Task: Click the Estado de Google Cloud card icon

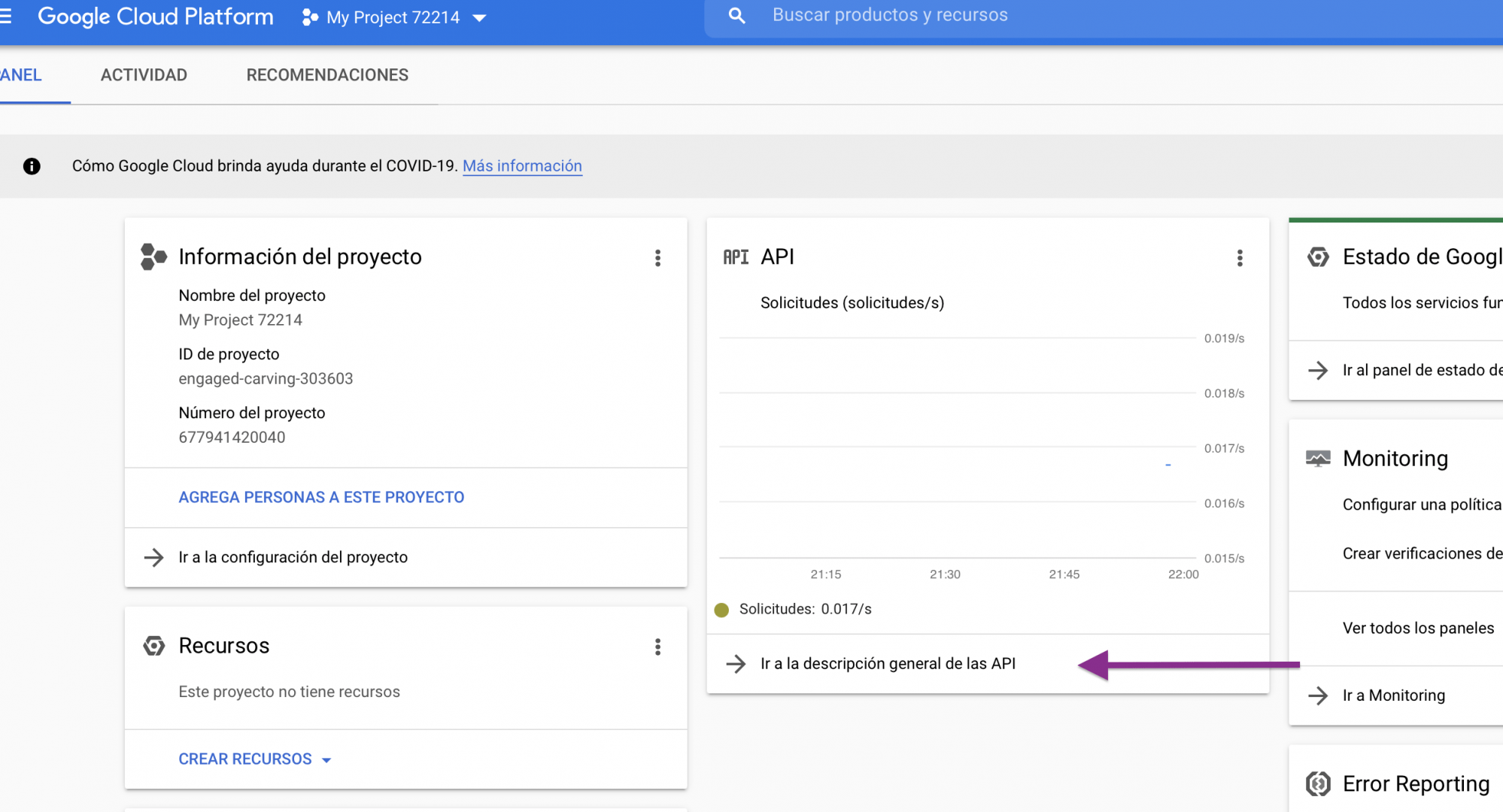Action: pyautogui.click(x=1318, y=257)
